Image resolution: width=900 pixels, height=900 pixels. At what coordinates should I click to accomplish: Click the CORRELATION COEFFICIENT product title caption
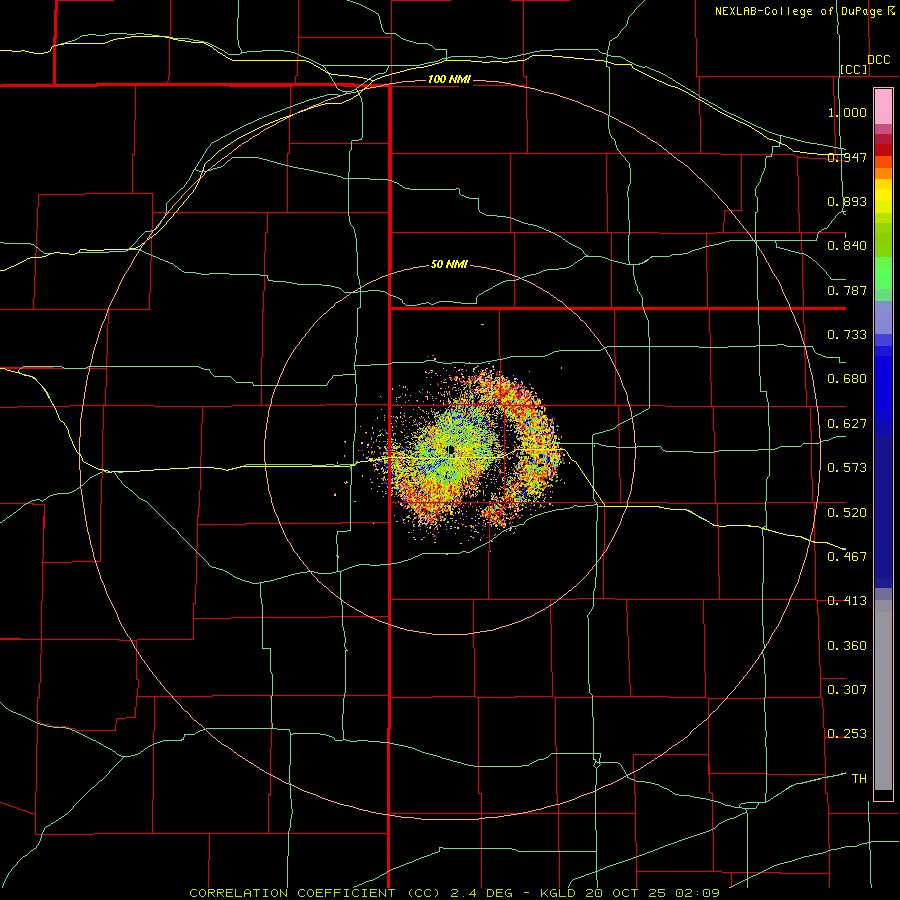292,893
